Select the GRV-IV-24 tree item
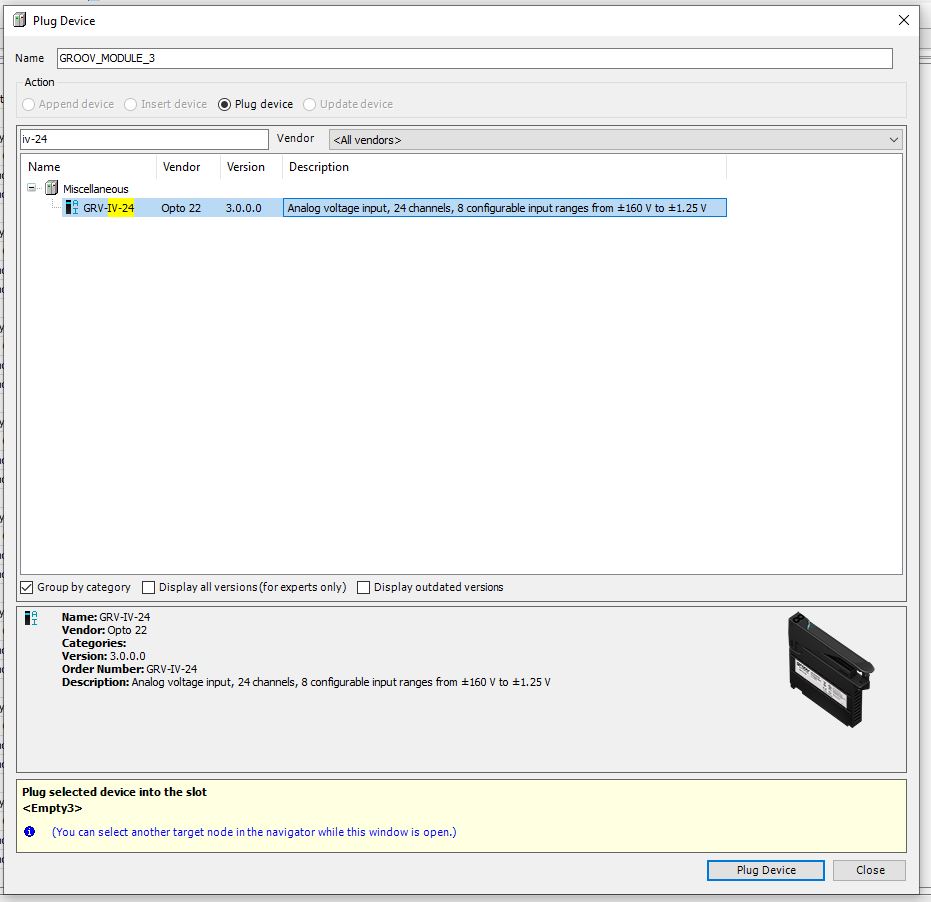Screen dimensions: 931x902 (x=109, y=208)
